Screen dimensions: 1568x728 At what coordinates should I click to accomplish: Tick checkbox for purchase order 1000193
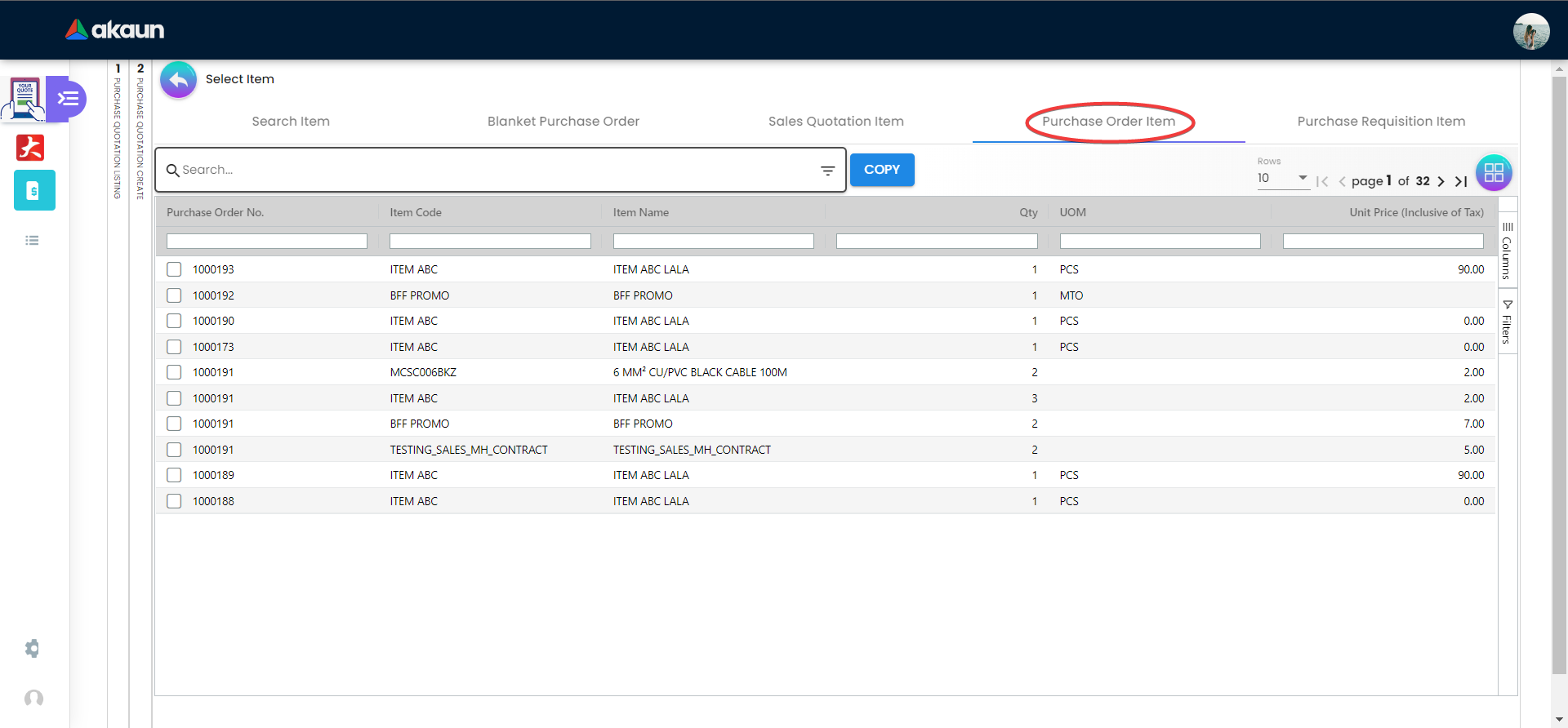[x=174, y=269]
